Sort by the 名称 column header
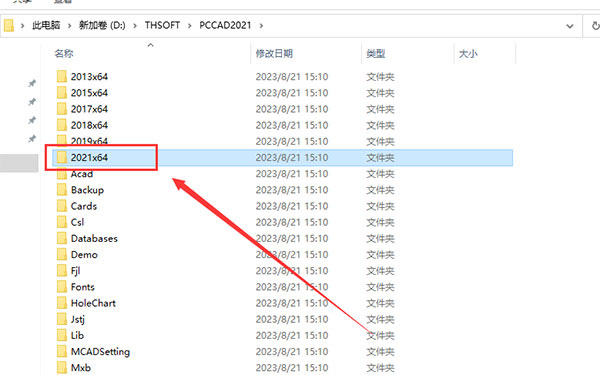The image size is (600, 375). (x=64, y=53)
